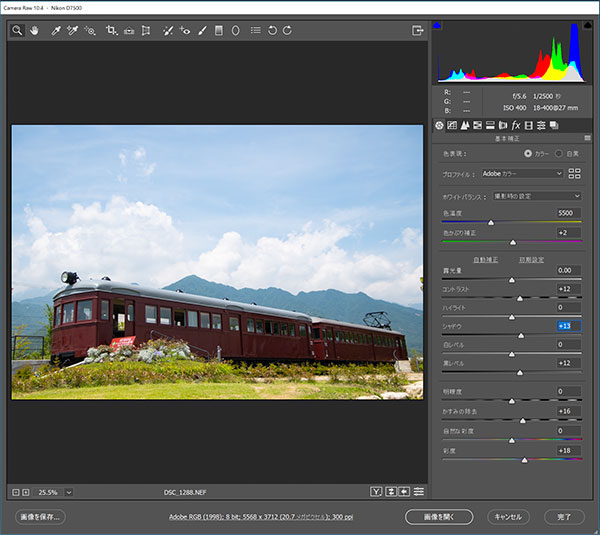600x535 pixels.
Task: Open workflow options link Adobe RGB (1998)
Action: (x=261, y=517)
